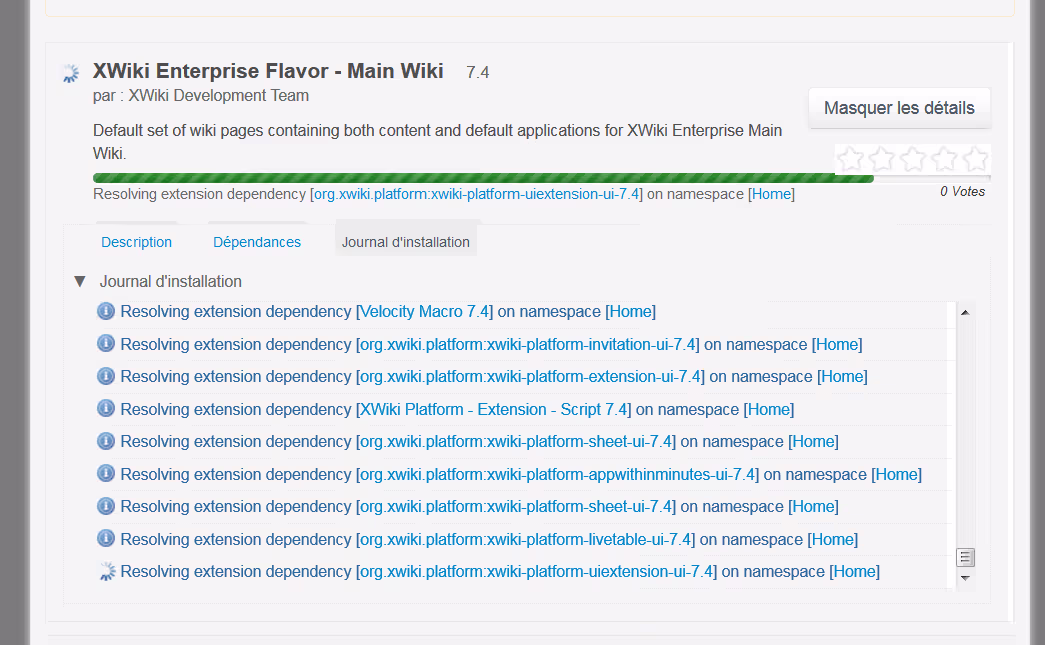
Task: Collapse the Journal d'installation section
Action: click(80, 282)
